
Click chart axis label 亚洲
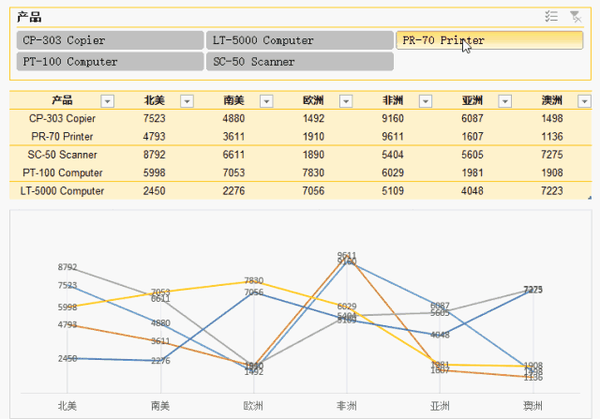tap(440, 406)
